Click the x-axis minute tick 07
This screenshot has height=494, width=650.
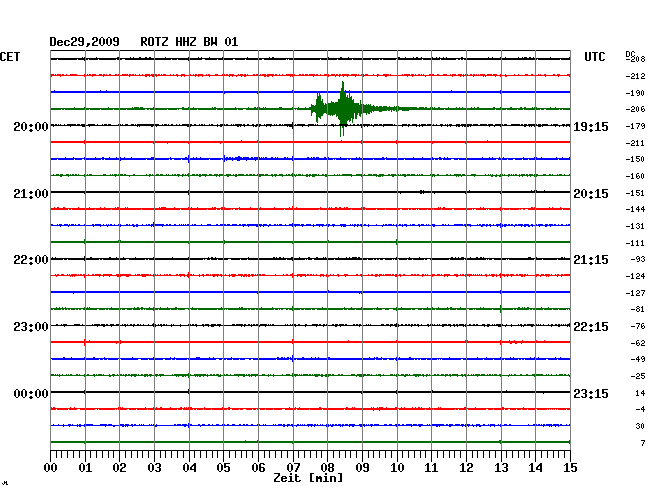[293, 467]
